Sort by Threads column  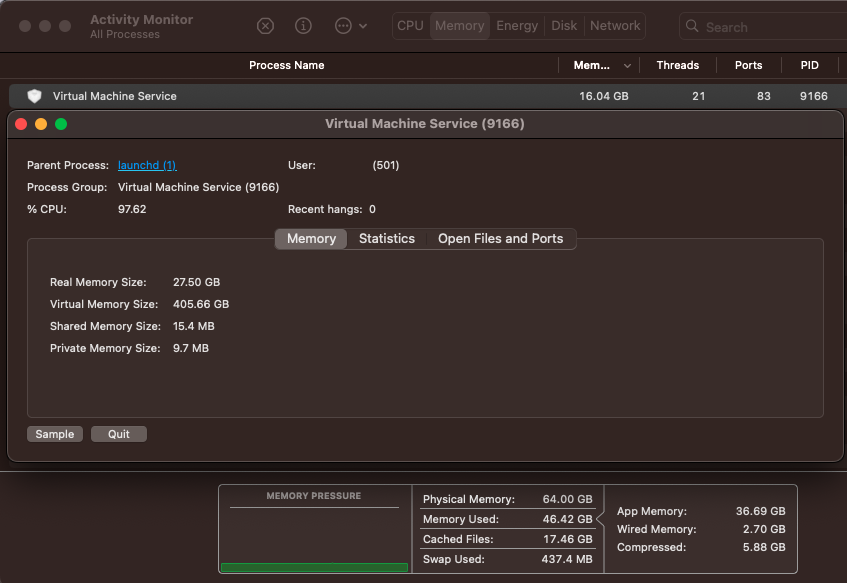[677, 65]
